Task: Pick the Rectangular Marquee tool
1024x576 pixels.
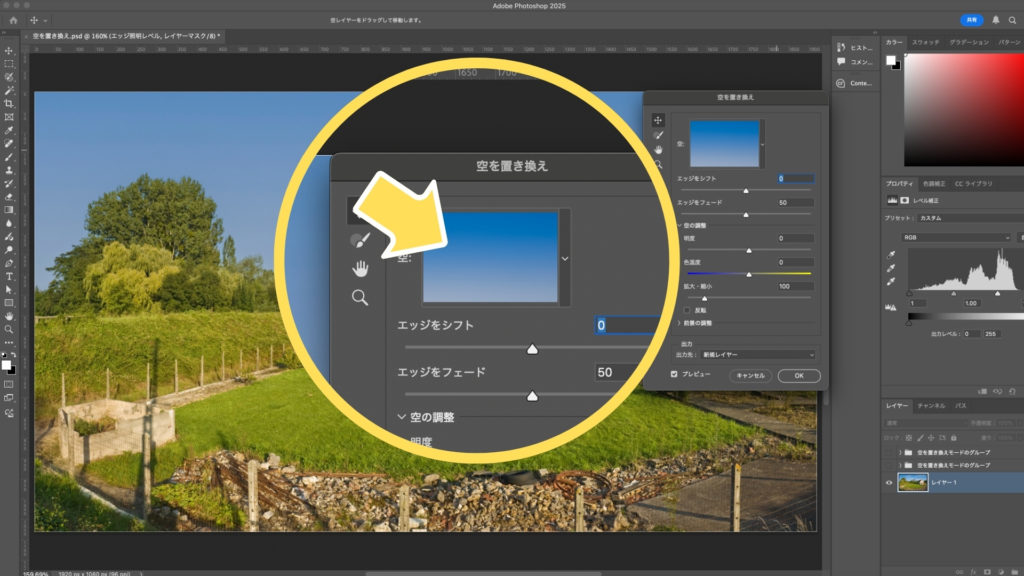Action: click(x=9, y=64)
